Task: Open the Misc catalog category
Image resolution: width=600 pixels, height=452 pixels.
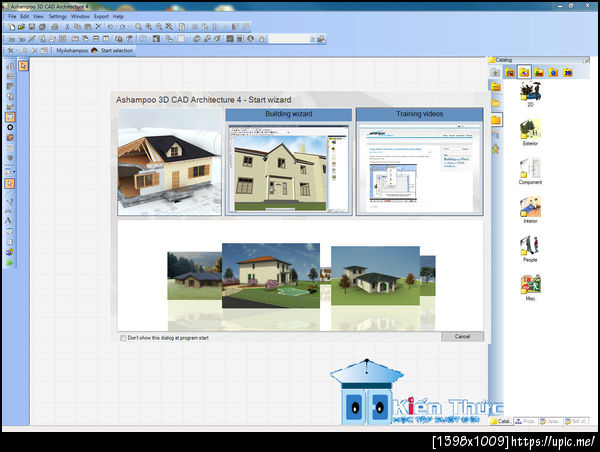Action: 530,287
